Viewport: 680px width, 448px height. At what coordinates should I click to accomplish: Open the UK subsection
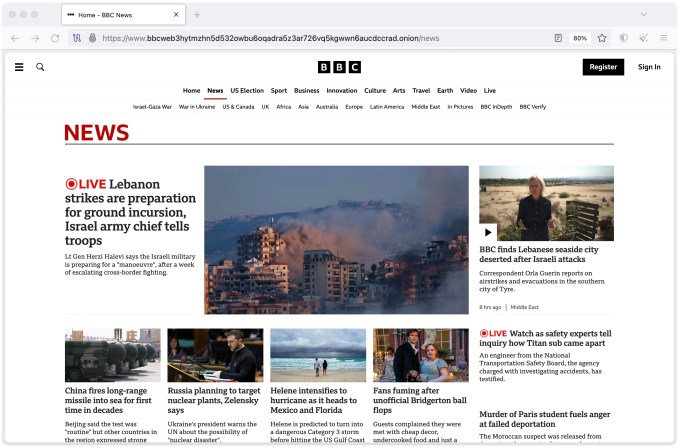tap(265, 107)
